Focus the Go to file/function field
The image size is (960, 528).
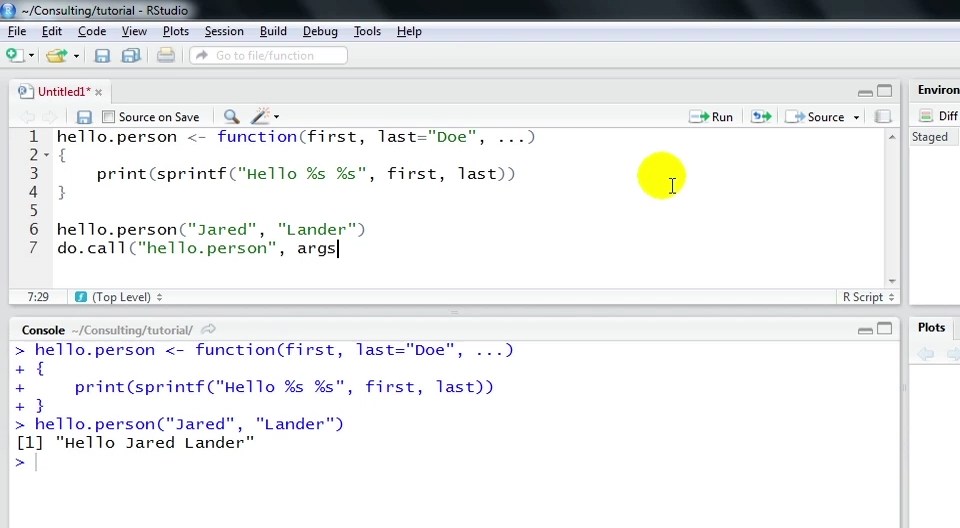[269, 56]
